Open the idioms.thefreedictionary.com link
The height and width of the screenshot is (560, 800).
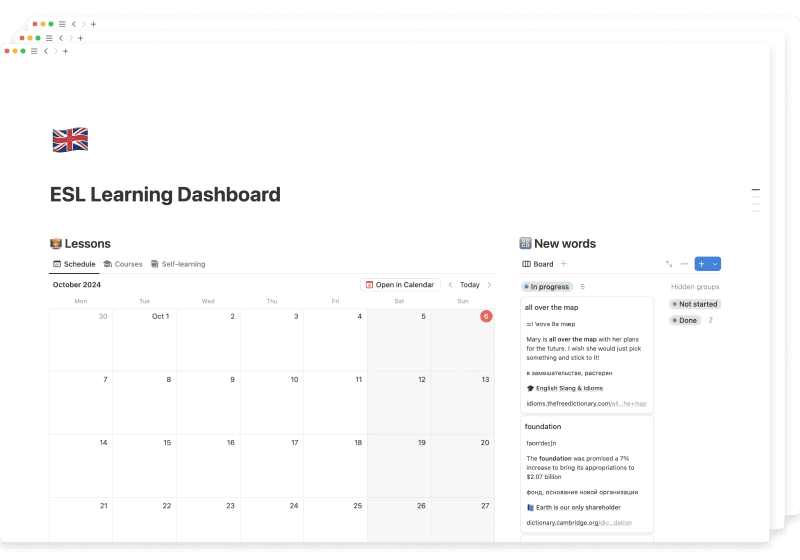coord(586,404)
